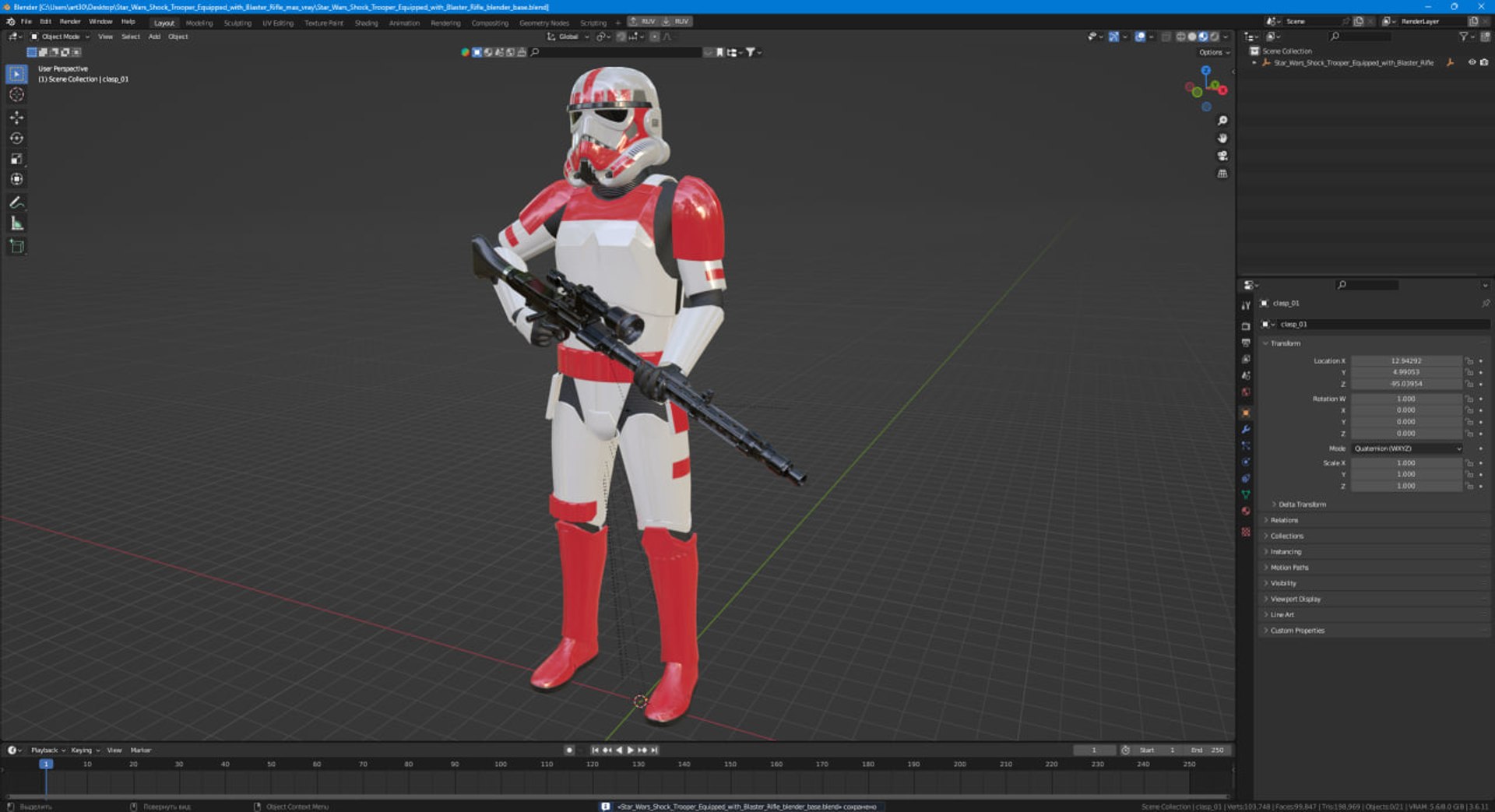Activate the Scale tool
Image resolution: width=1495 pixels, height=812 pixels.
click(x=16, y=159)
